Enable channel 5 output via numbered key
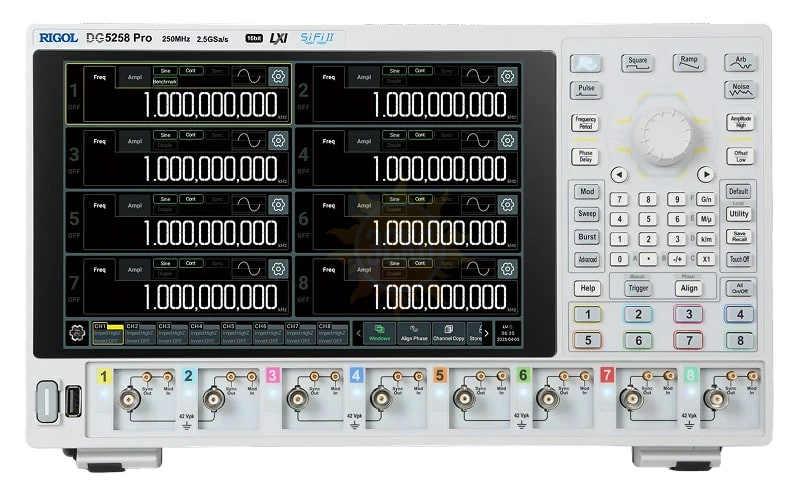This screenshot has height=495, width=800. [588, 340]
